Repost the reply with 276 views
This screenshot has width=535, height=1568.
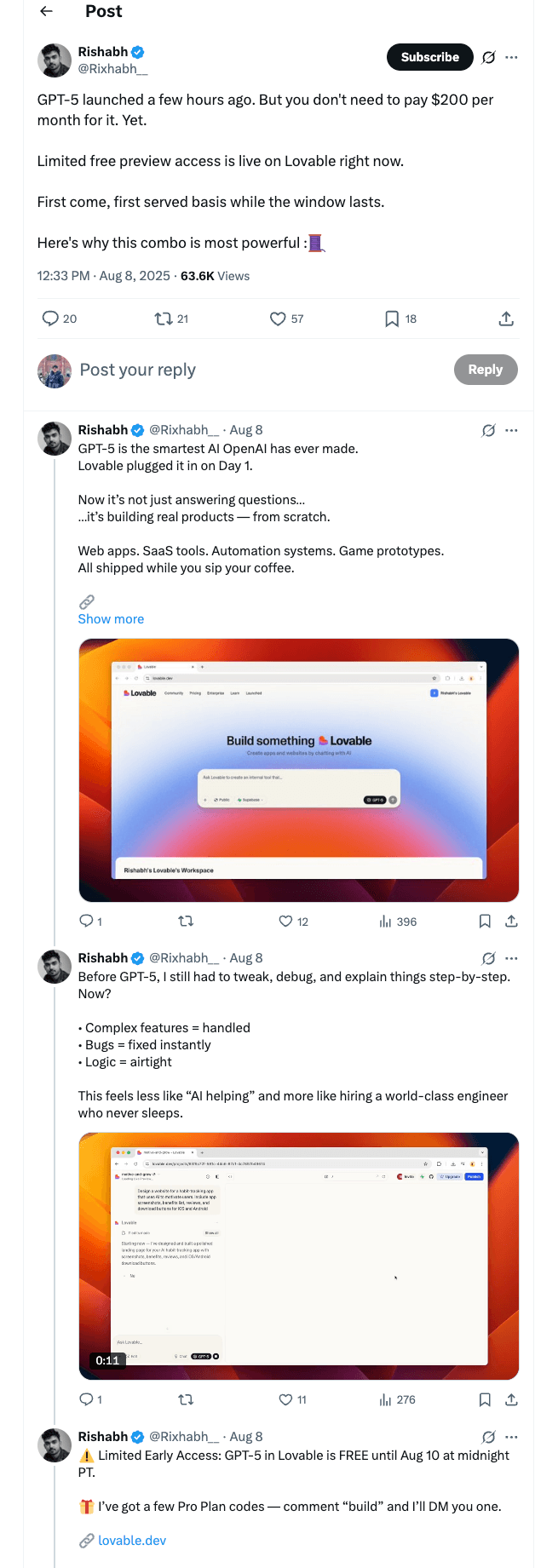point(186,1399)
